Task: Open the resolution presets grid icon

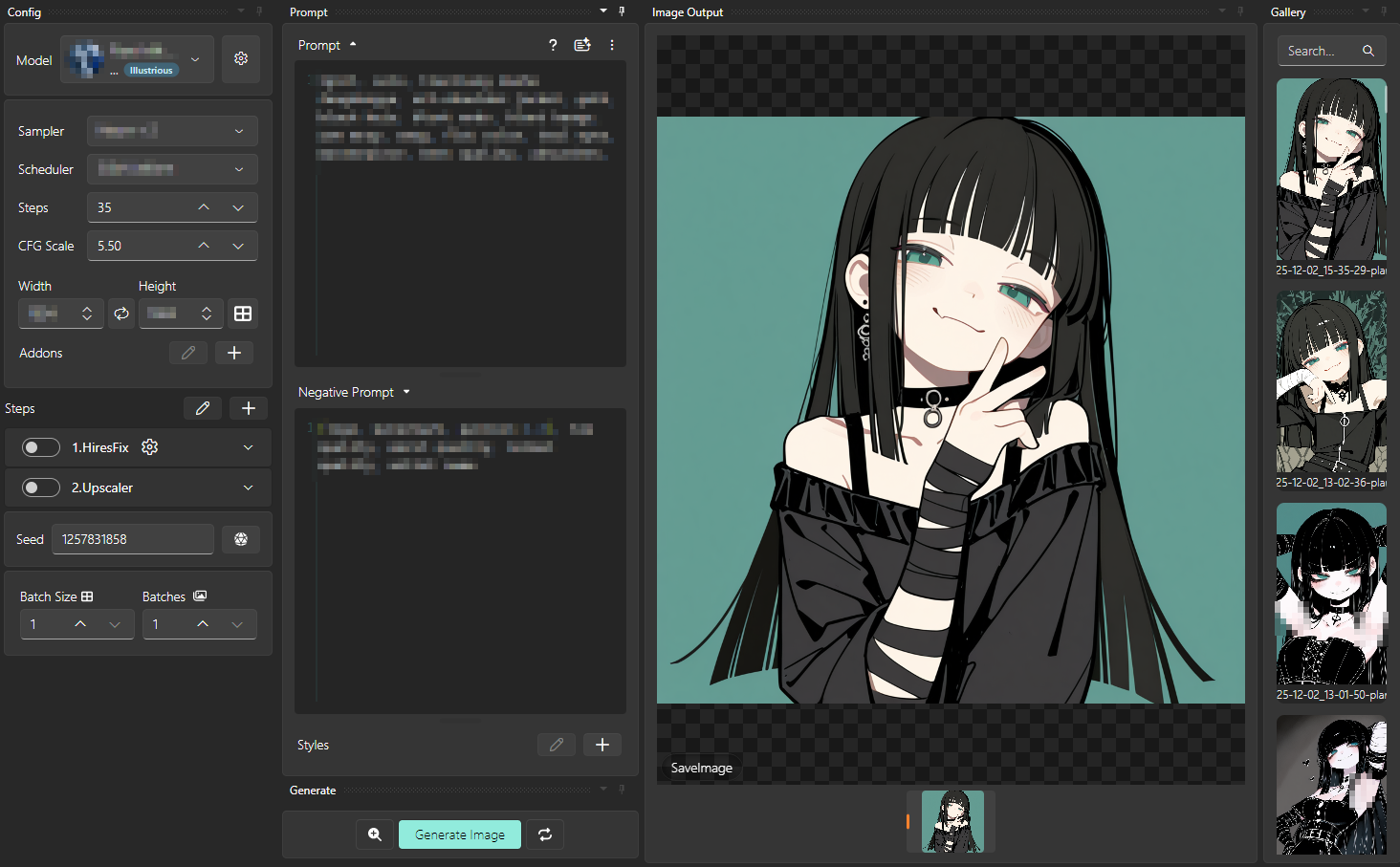Action: coord(243,314)
